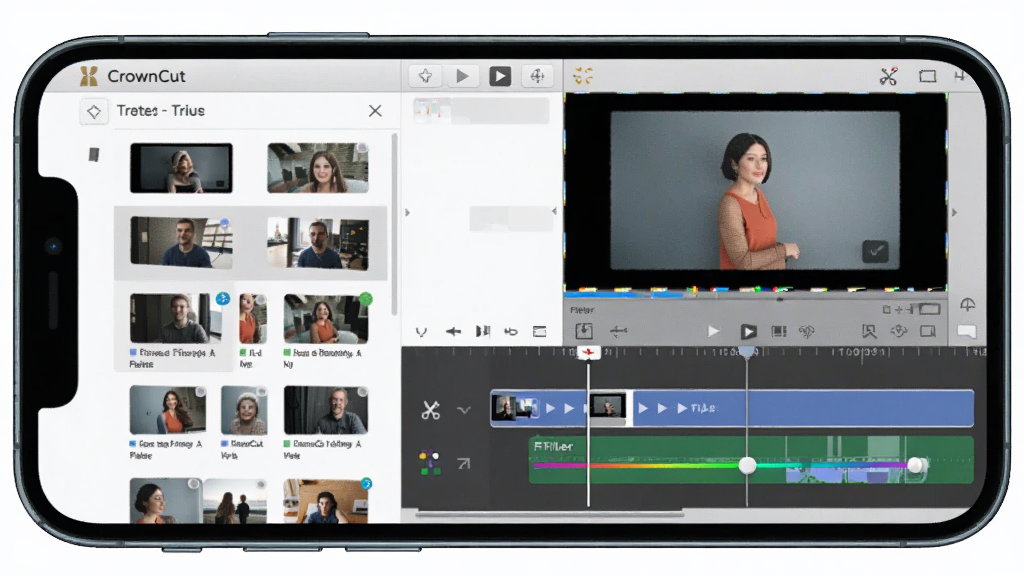Select the thumbnail of two people by water
The image size is (1024, 576).
click(235, 501)
